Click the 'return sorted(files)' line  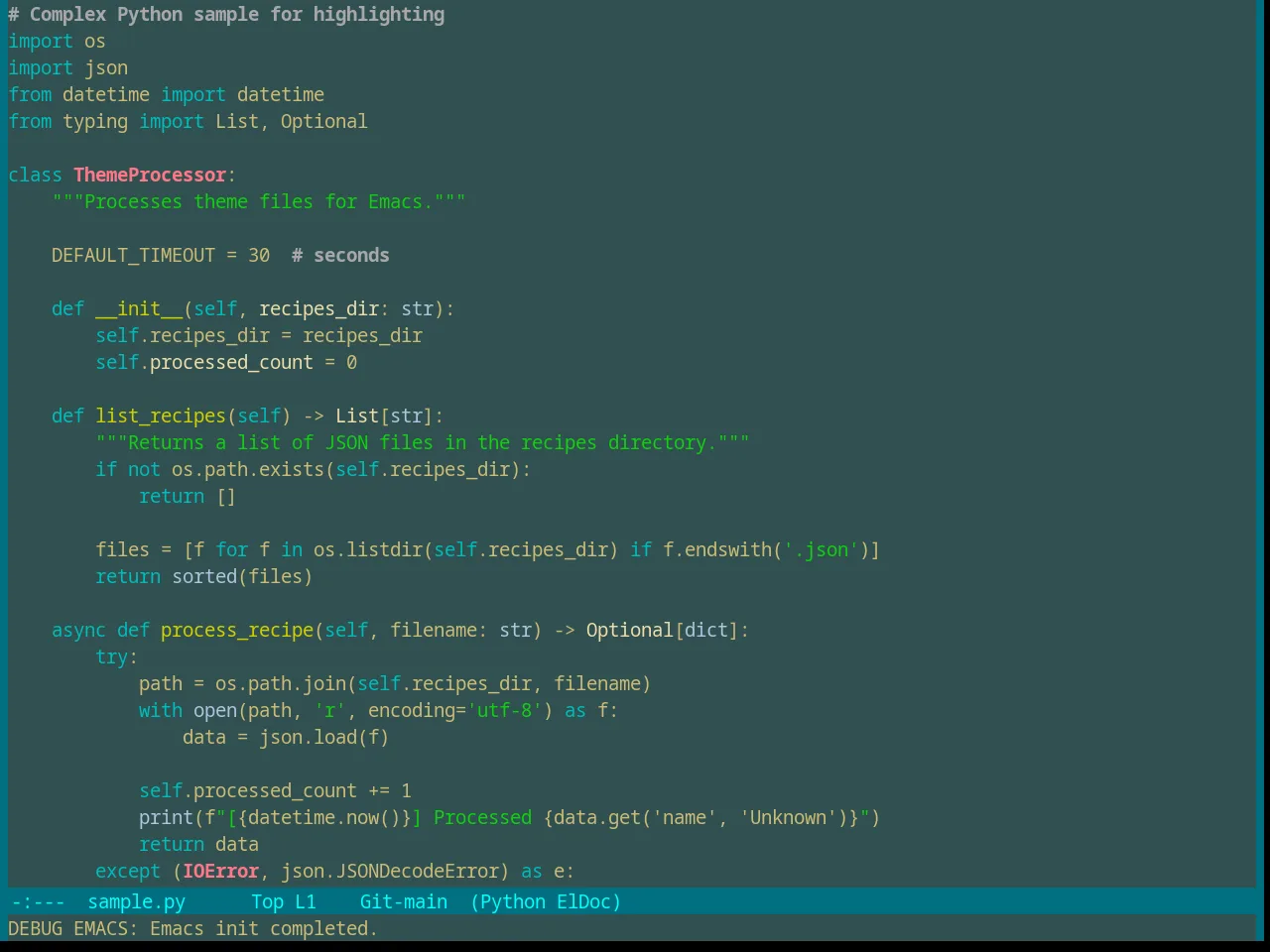[203, 576]
